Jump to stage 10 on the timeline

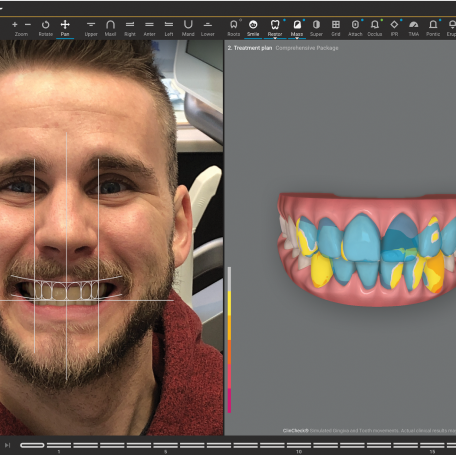pyautogui.click(x=299, y=445)
